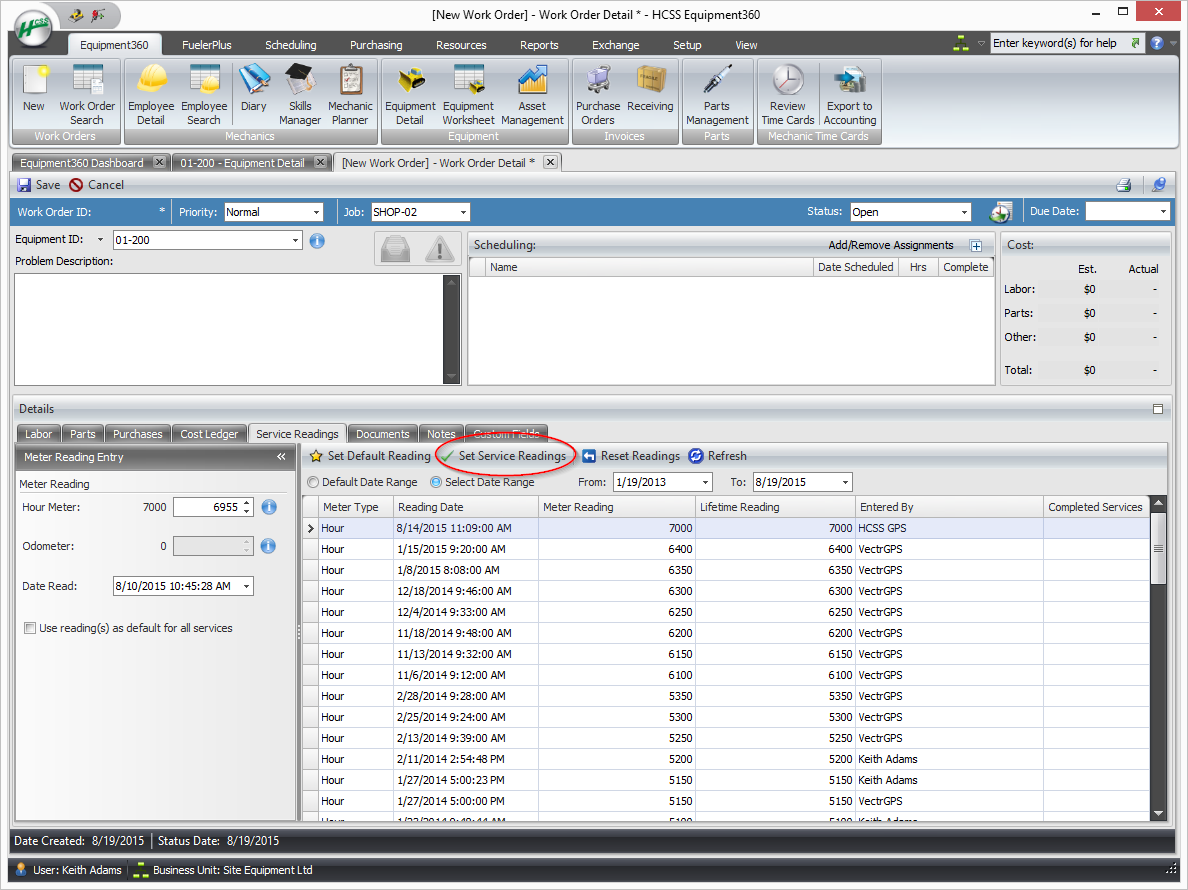1188x890 pixels.
Task: Click the print icon in toolbar
Action: coord(1124,185)
